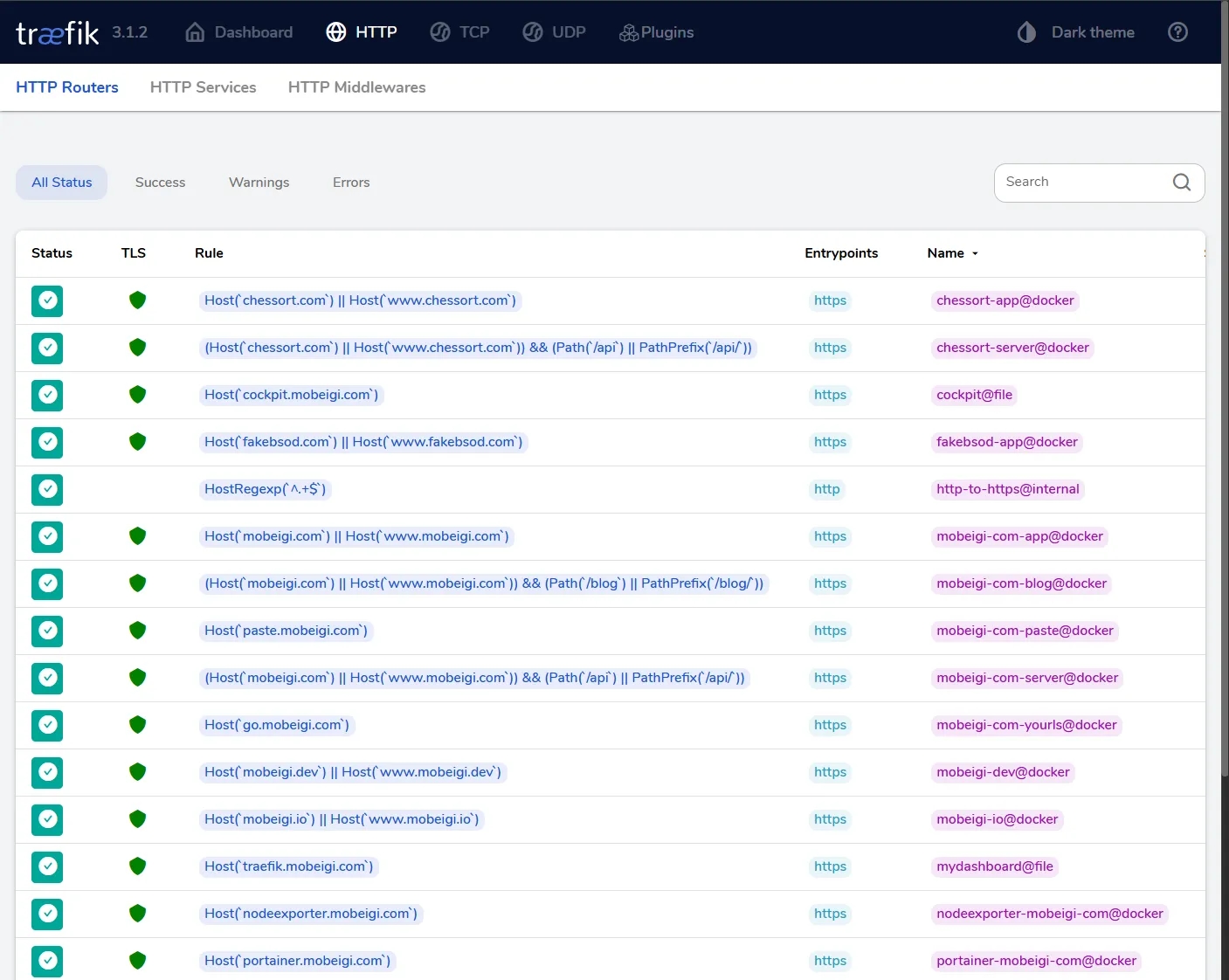This screenshot has width=1229, height=980.
Task: Show only the Warnings status routers
Action: pyautogui.click(x=259, y=183)
